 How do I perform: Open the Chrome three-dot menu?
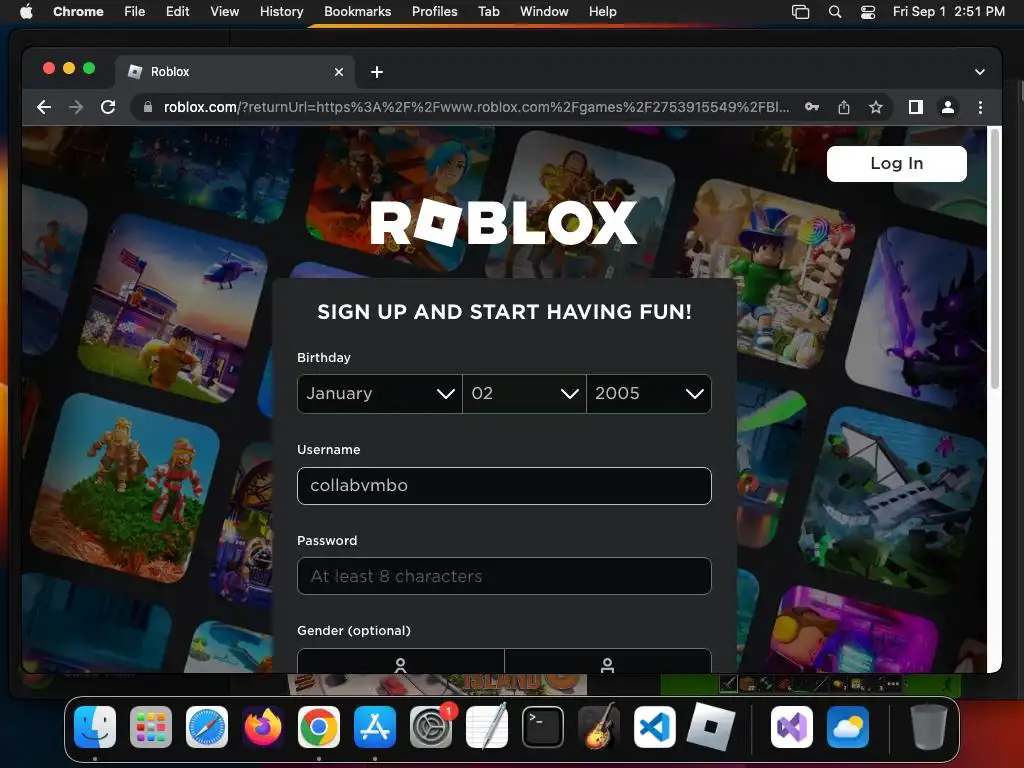coord(980,107)
